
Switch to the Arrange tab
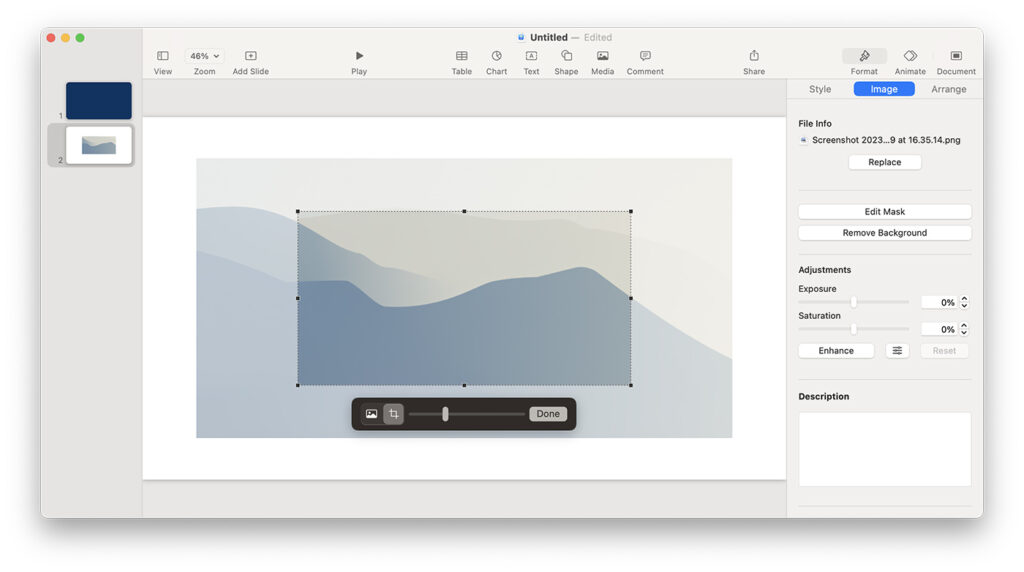click(x=948, y=89)
